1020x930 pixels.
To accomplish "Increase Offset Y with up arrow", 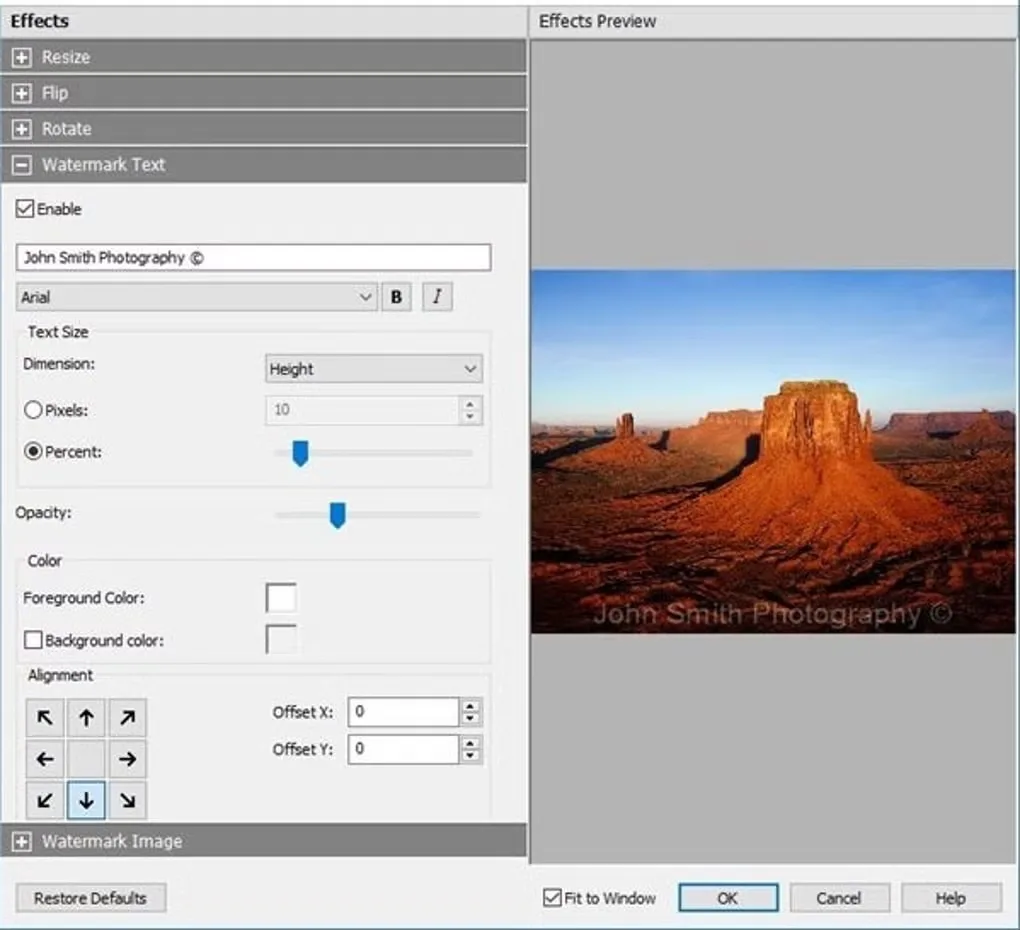I will coord(470,743).
